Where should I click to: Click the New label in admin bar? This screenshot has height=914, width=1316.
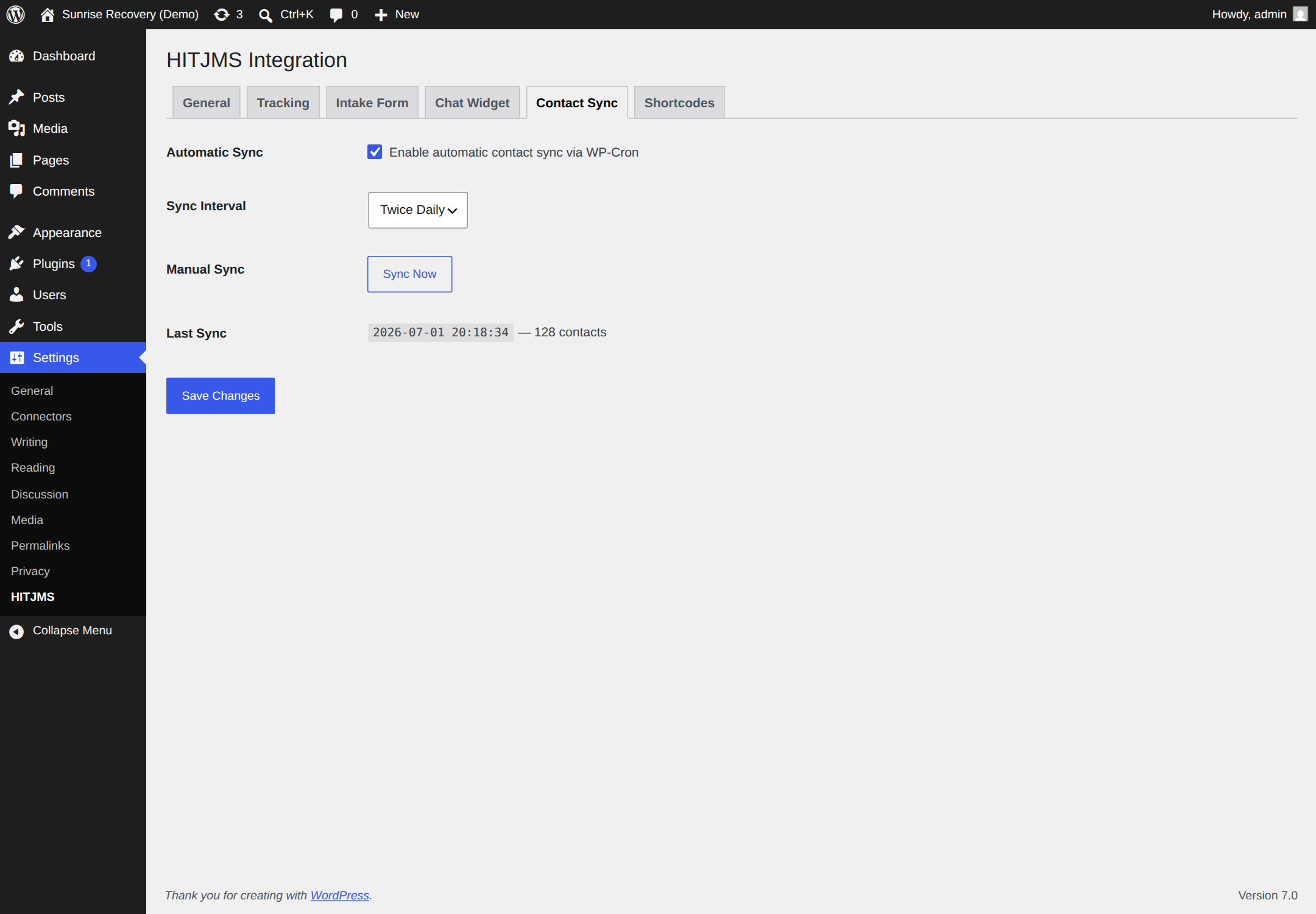coord(407,14)
